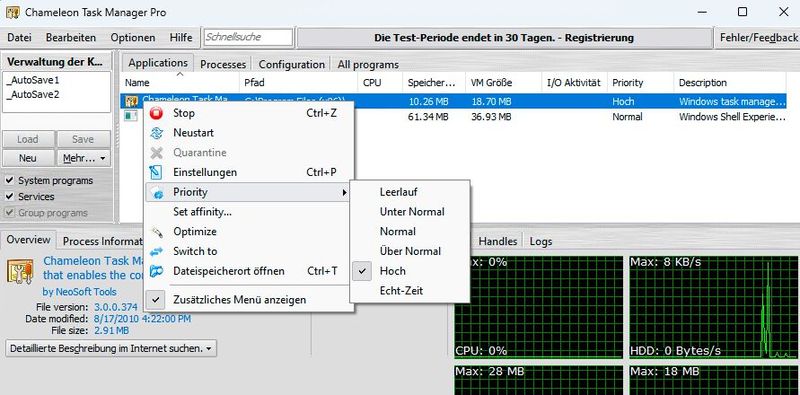This screenshot has width=800, height=395.
Task: Click the red Stop icon in context menu
Action: [x=157, y=113]
